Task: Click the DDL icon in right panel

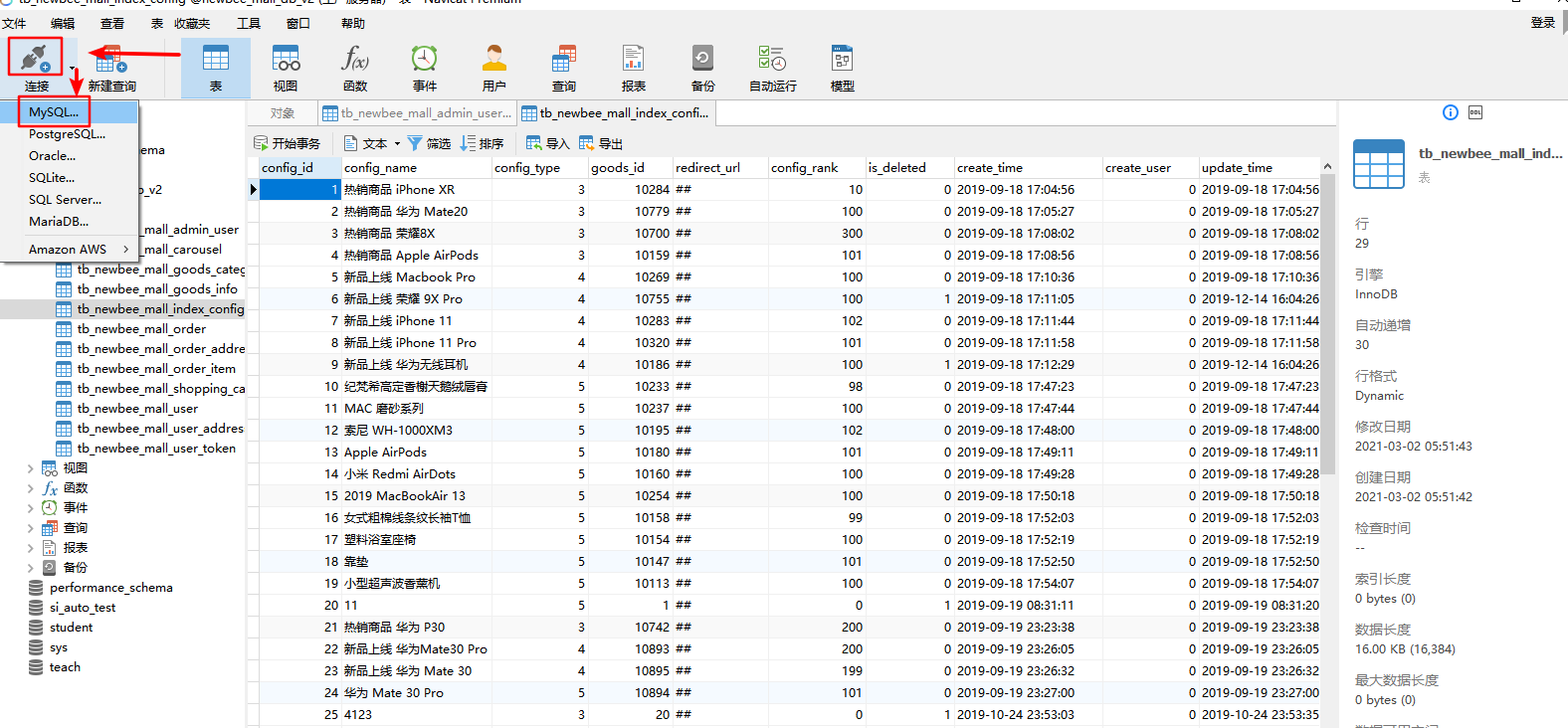Action: tap(1475, 112)
